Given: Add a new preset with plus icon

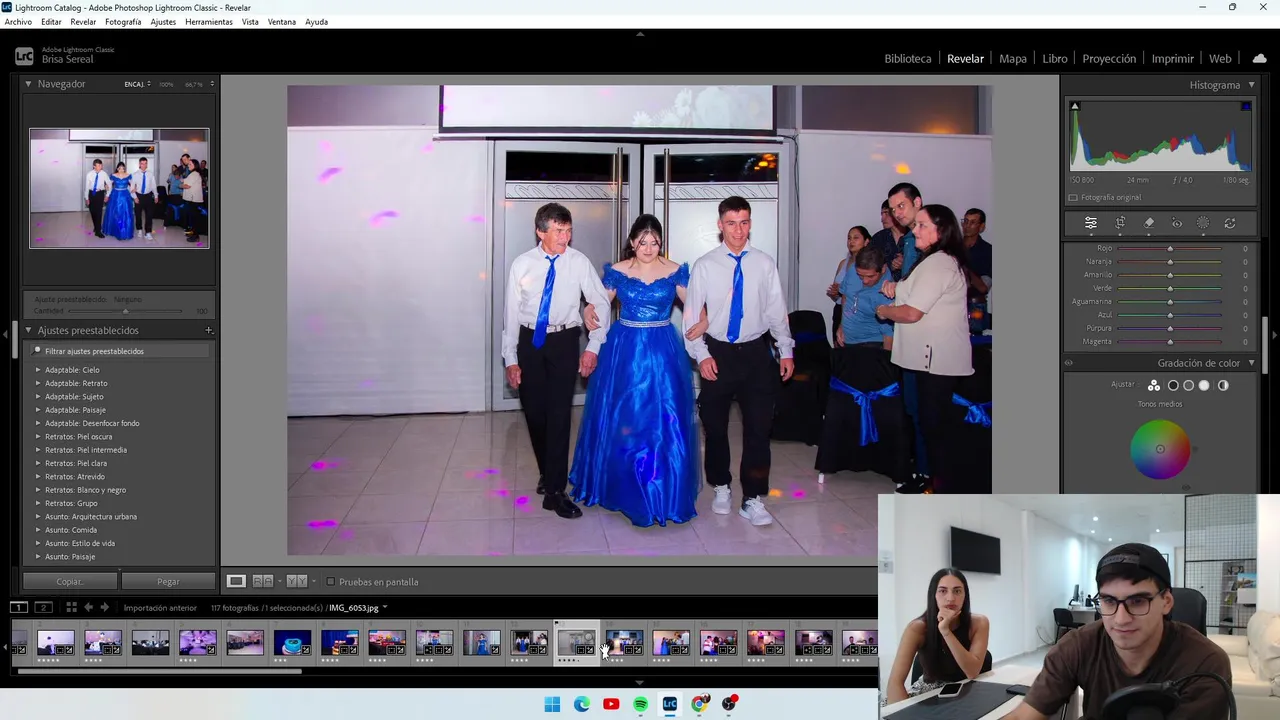Looking at the screenshot, I should (x=209, y=330).
